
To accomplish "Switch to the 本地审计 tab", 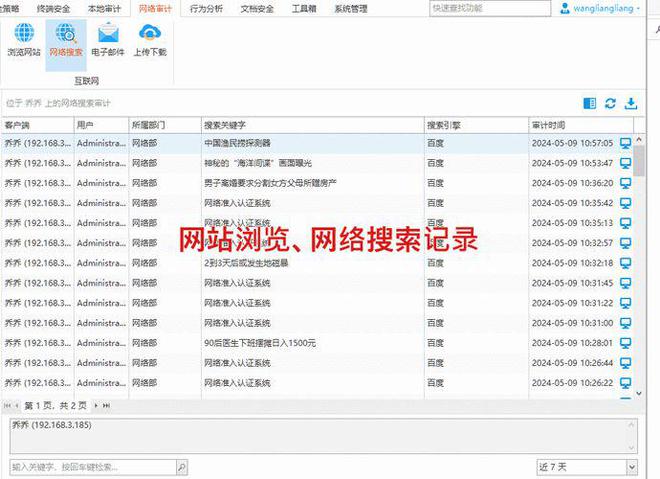I will point(104,8).
